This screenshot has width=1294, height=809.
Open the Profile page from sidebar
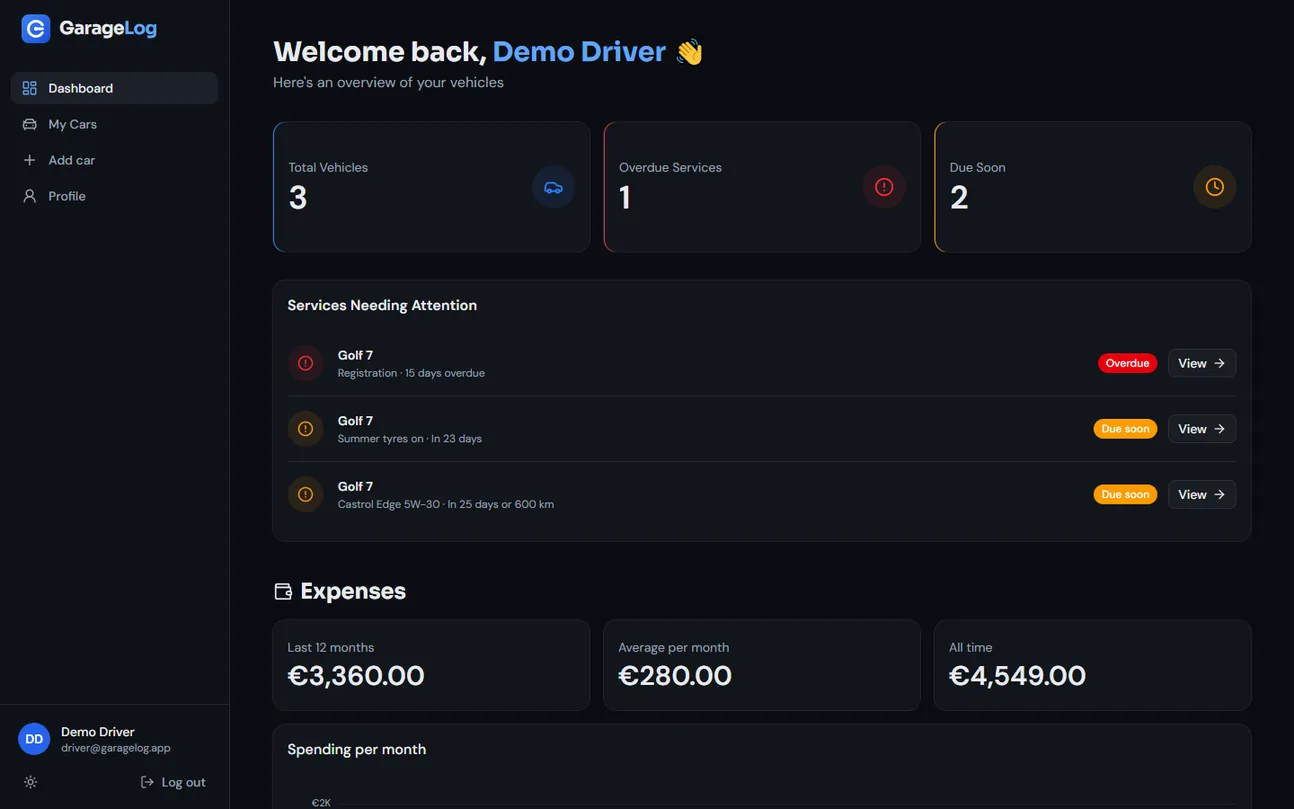pyautogui.click(x=115, y=196)
